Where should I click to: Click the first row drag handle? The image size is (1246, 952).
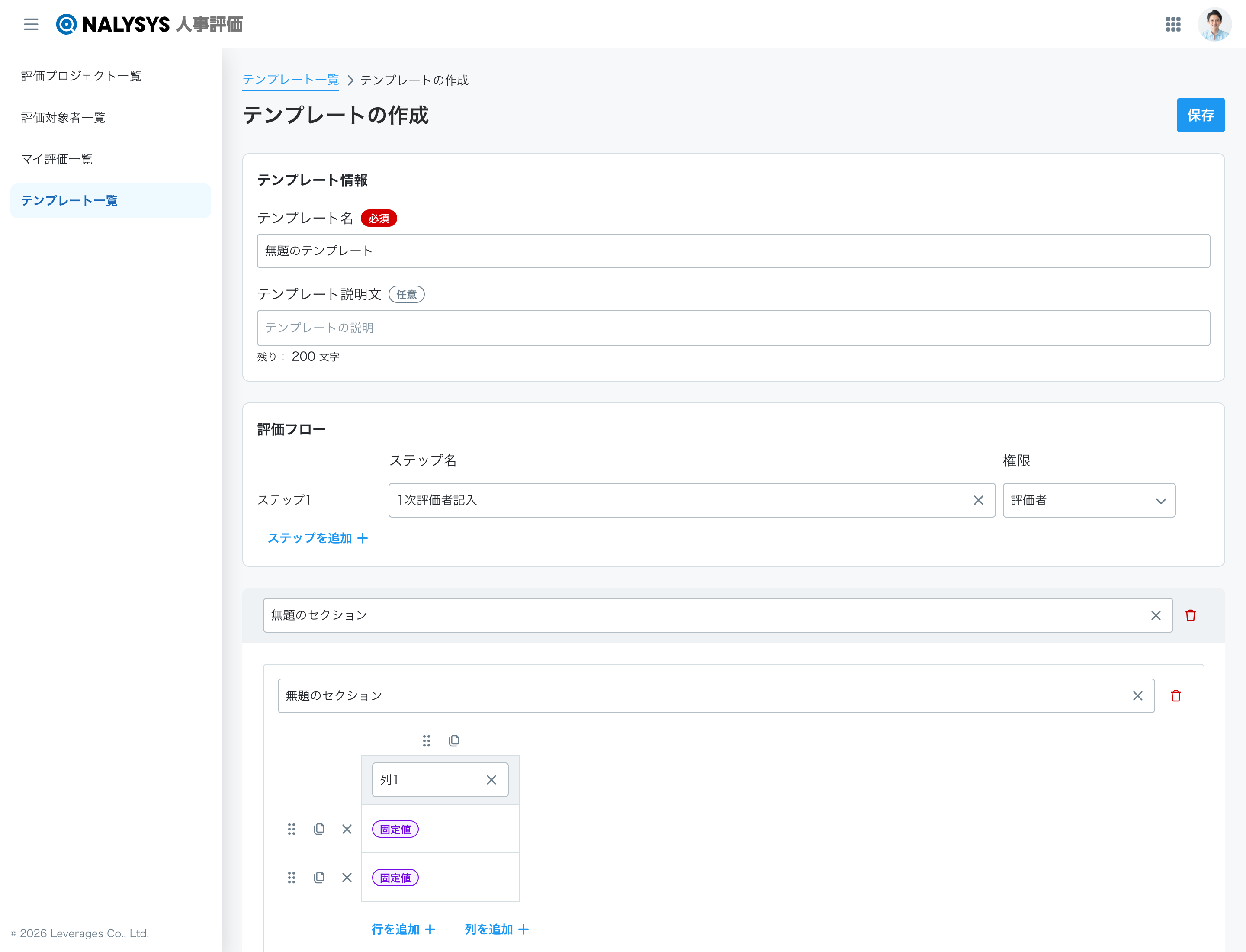291,830
